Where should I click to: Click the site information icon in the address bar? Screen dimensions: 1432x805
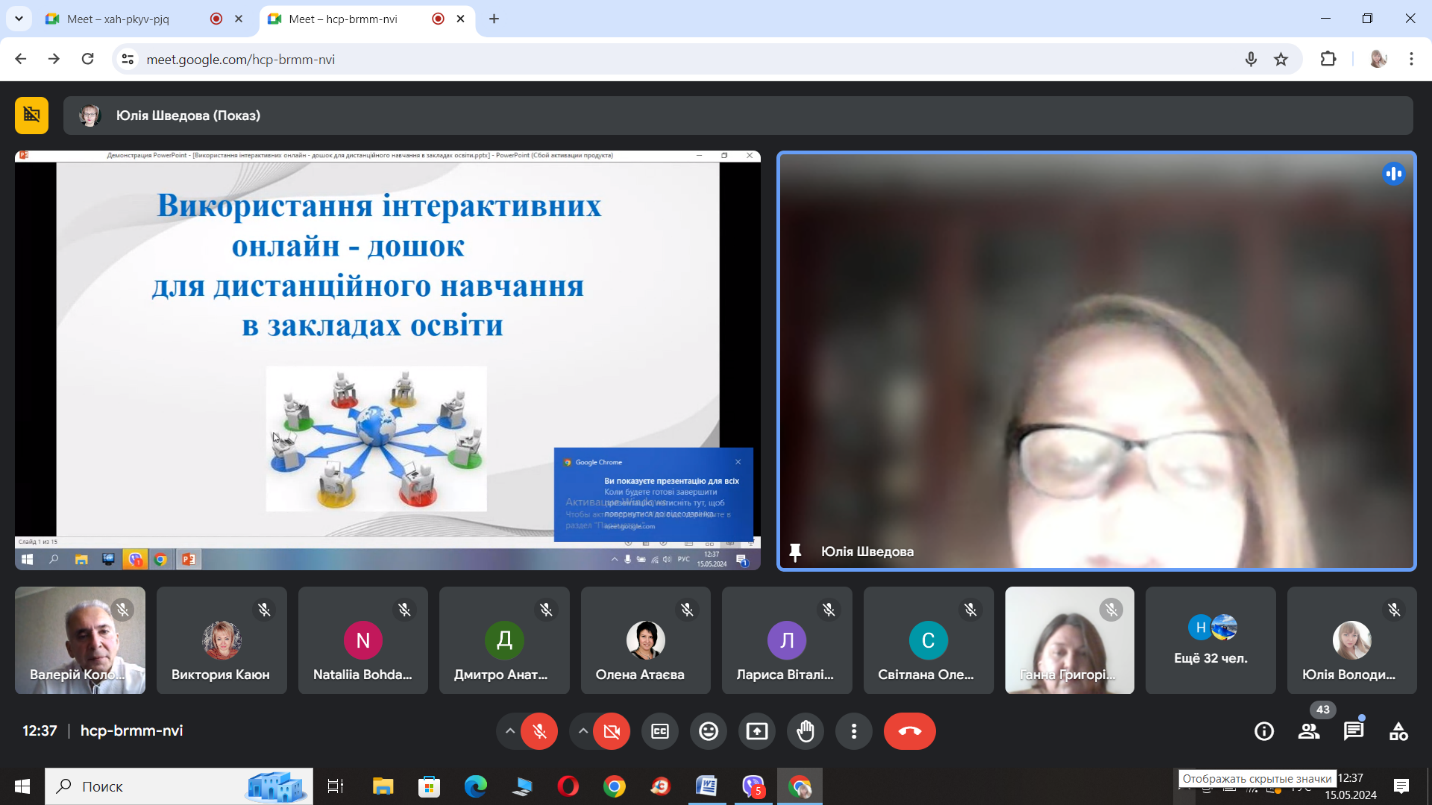click(127, 59)
